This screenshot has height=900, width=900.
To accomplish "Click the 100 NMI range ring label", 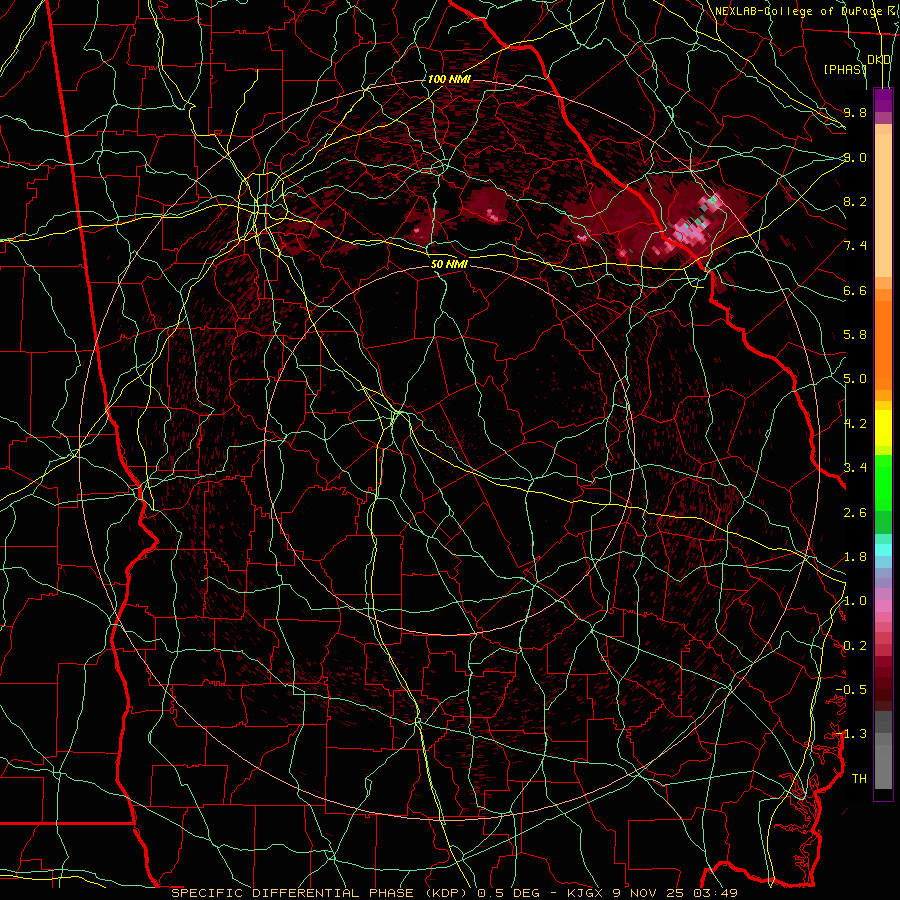I will [x=449, y=79].
